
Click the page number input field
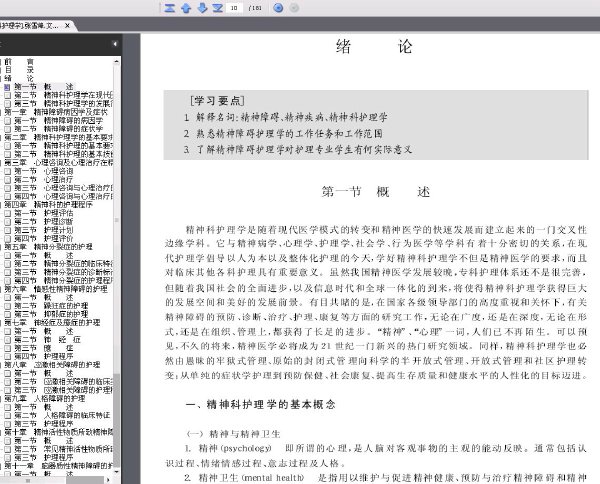234,8
